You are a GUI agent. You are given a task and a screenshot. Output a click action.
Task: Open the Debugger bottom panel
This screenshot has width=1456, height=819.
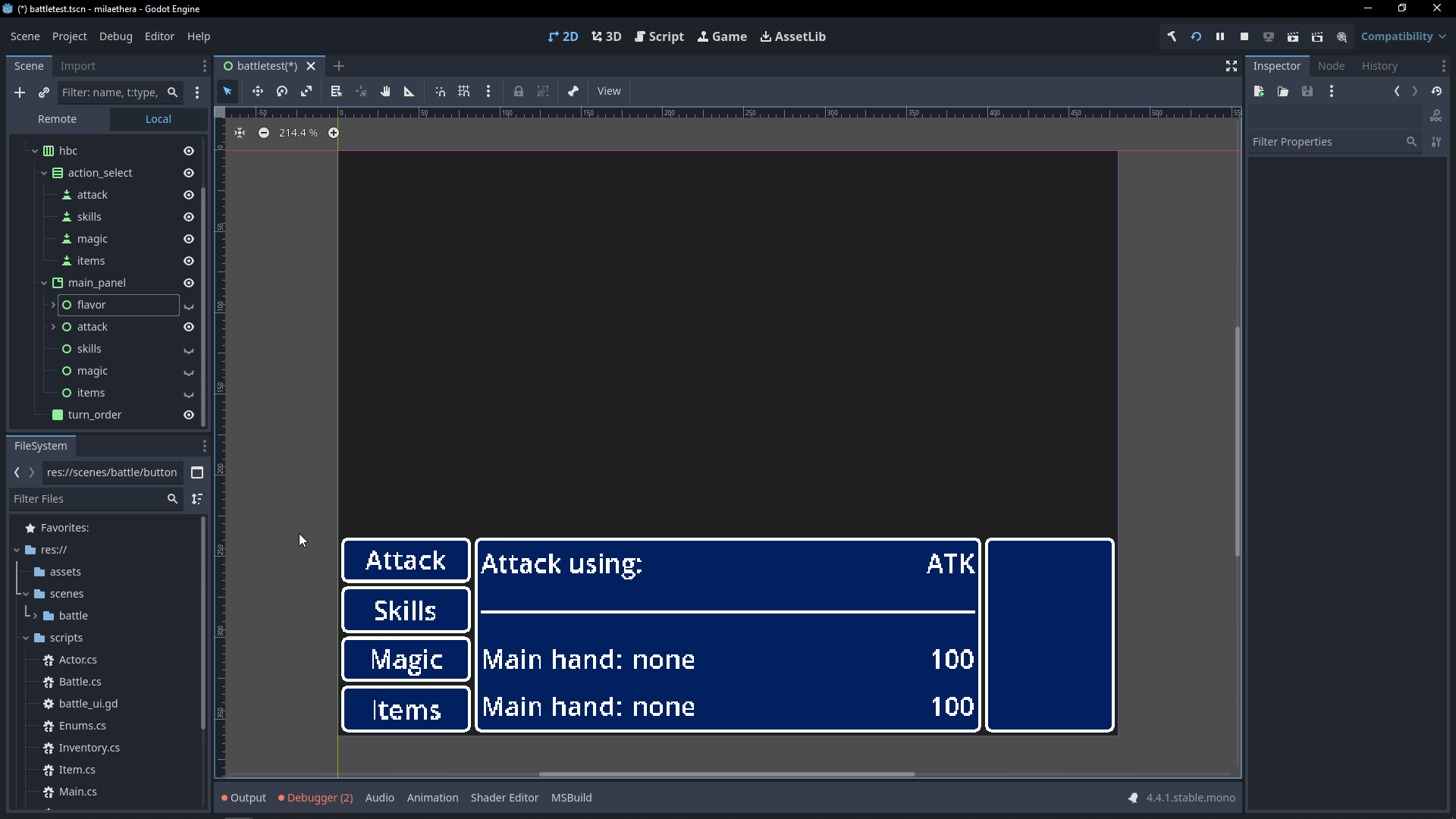[x=315, y=798]
